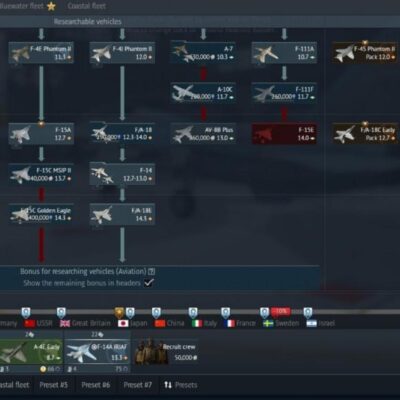
Task: Select Preset #6
Action: point(96,385)
